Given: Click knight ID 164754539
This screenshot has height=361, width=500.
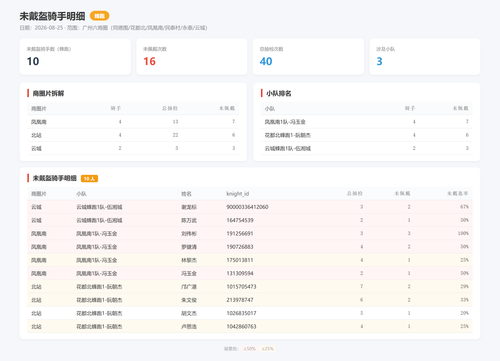Looking at the screenshot, I should tap(240, 220).
